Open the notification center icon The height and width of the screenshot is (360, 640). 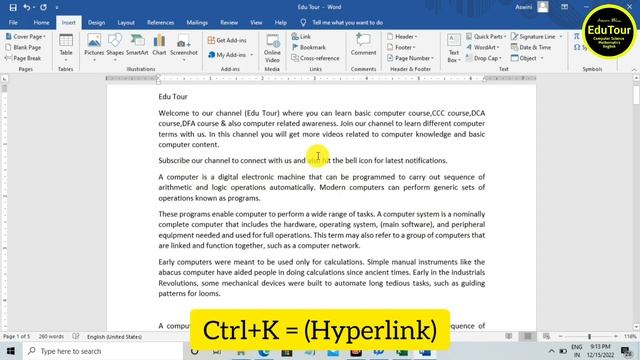pyautogui.click(x=627, y=351)
